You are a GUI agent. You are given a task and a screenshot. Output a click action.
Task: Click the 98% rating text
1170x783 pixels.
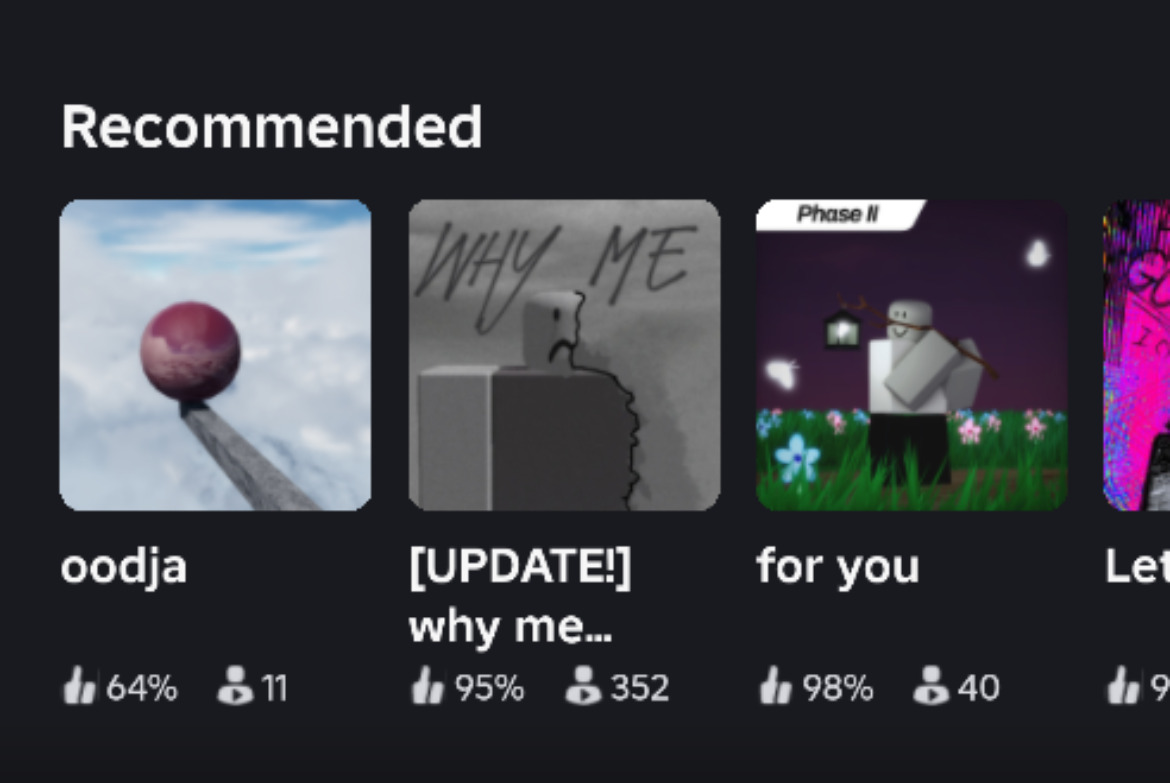(x=838, y=687)
